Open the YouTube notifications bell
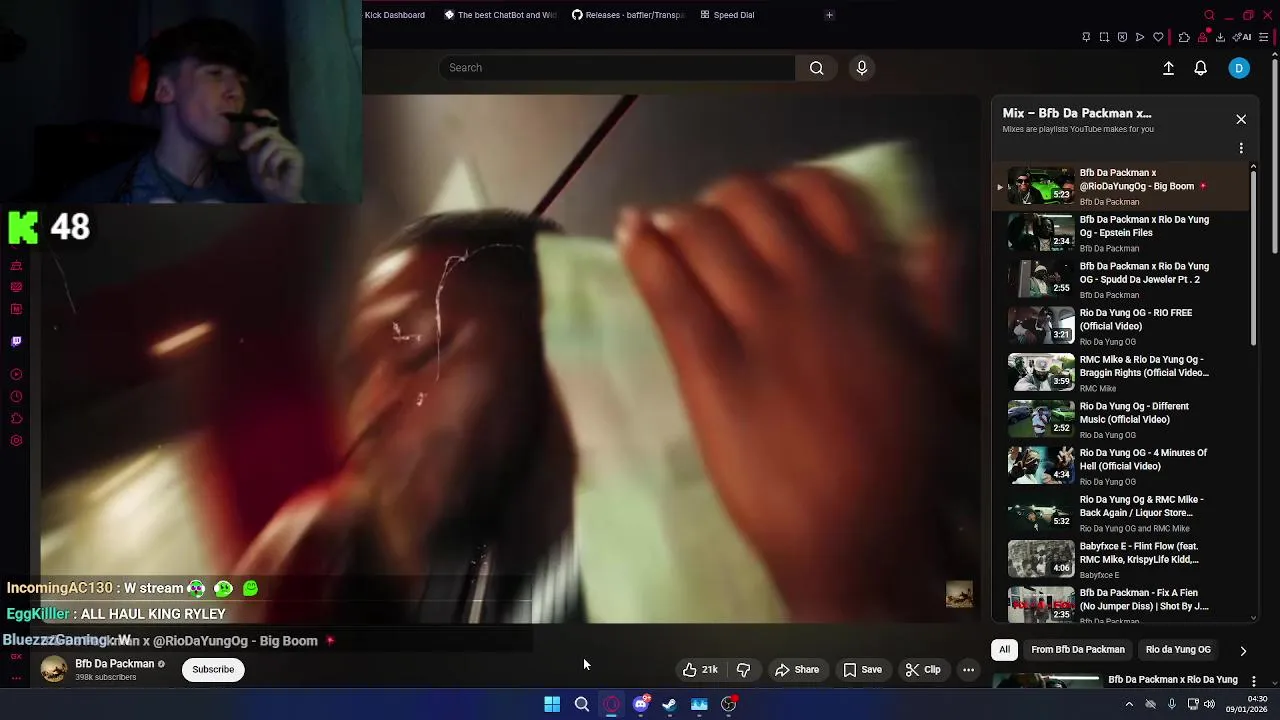Screen dimensions: 1280x720 1200,68
